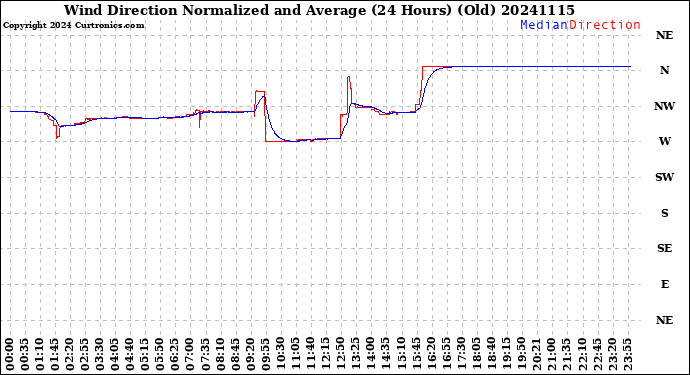Click the 16:20 time axis label

(431, 355)
